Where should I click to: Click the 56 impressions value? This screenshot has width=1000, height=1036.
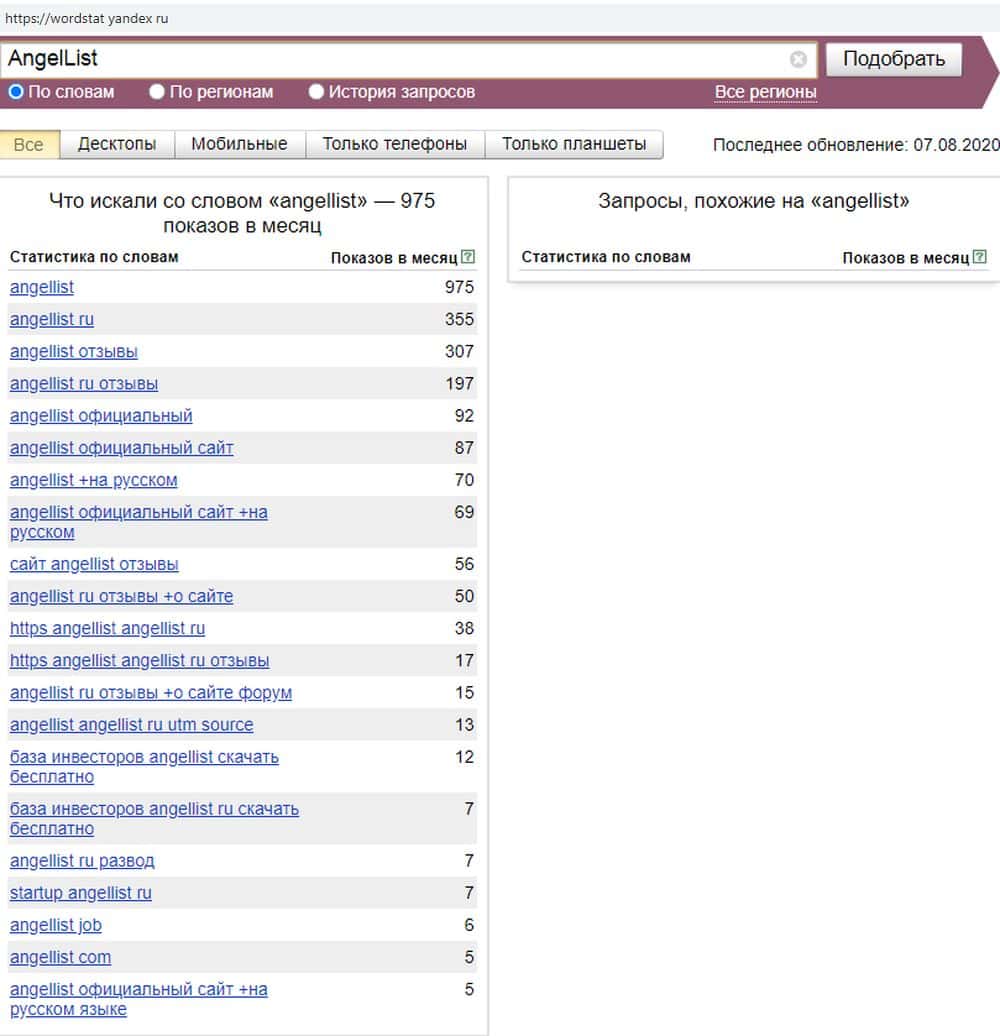(x=464, y=564)
